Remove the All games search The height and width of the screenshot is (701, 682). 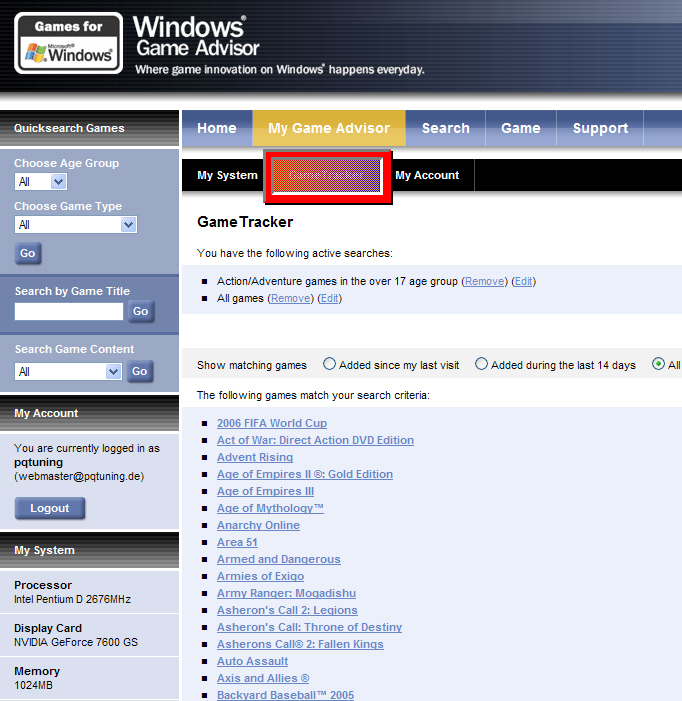point(290,298)
